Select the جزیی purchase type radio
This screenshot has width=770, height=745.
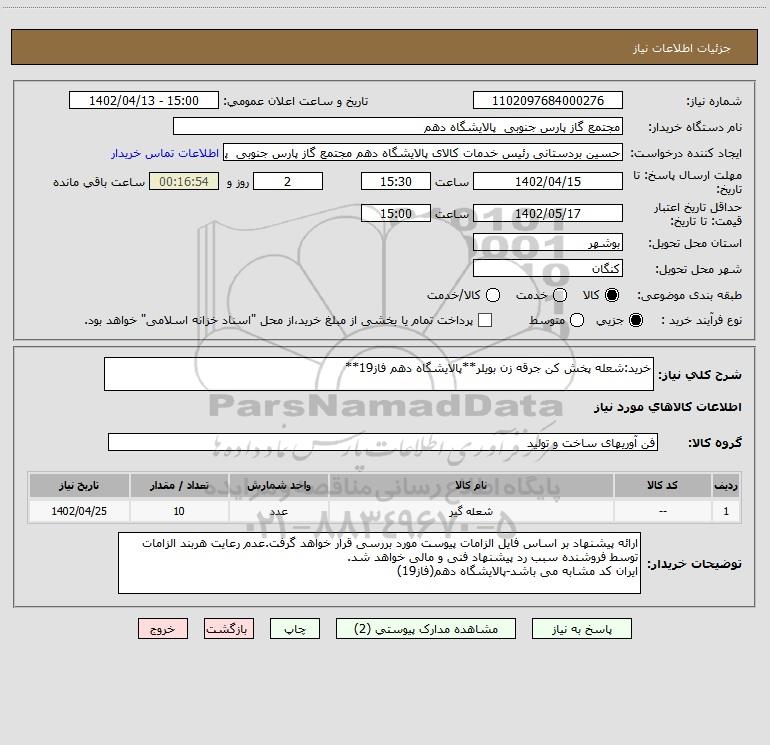635,320
